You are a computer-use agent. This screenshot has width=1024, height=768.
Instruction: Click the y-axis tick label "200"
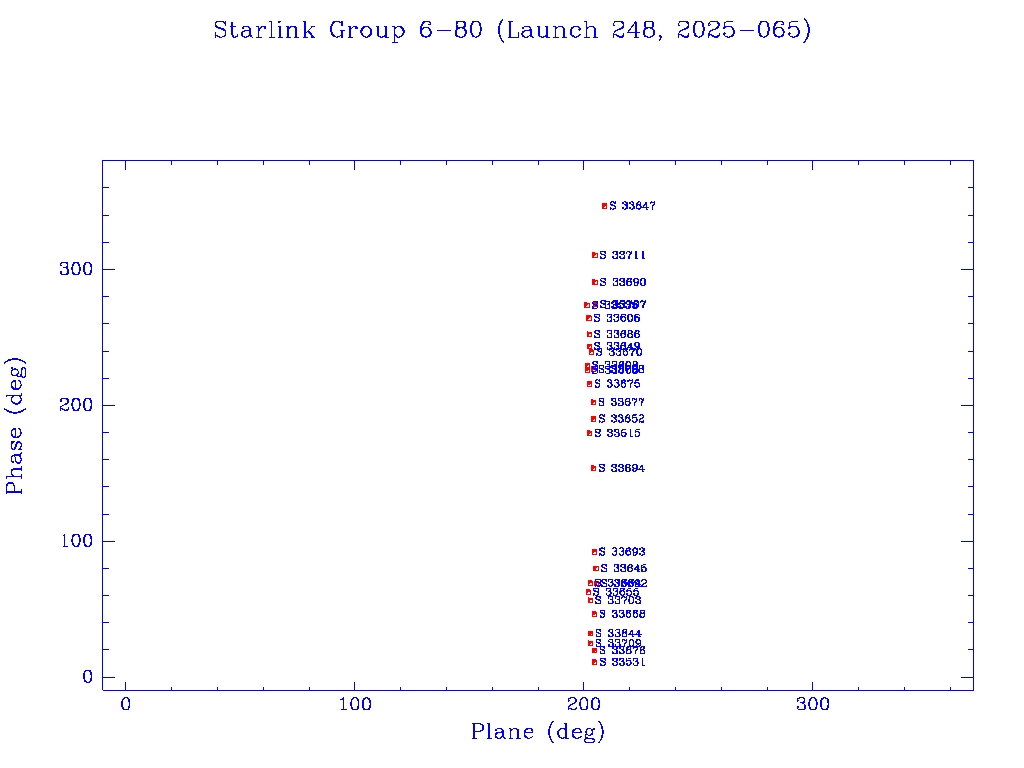point(76,405)
